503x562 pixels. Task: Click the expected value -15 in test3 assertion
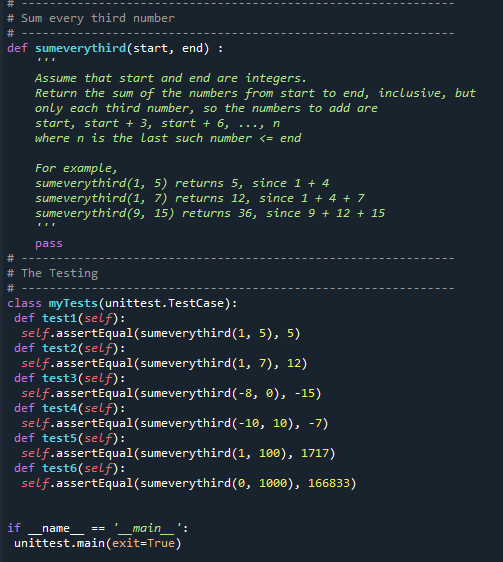click(304, 393)
